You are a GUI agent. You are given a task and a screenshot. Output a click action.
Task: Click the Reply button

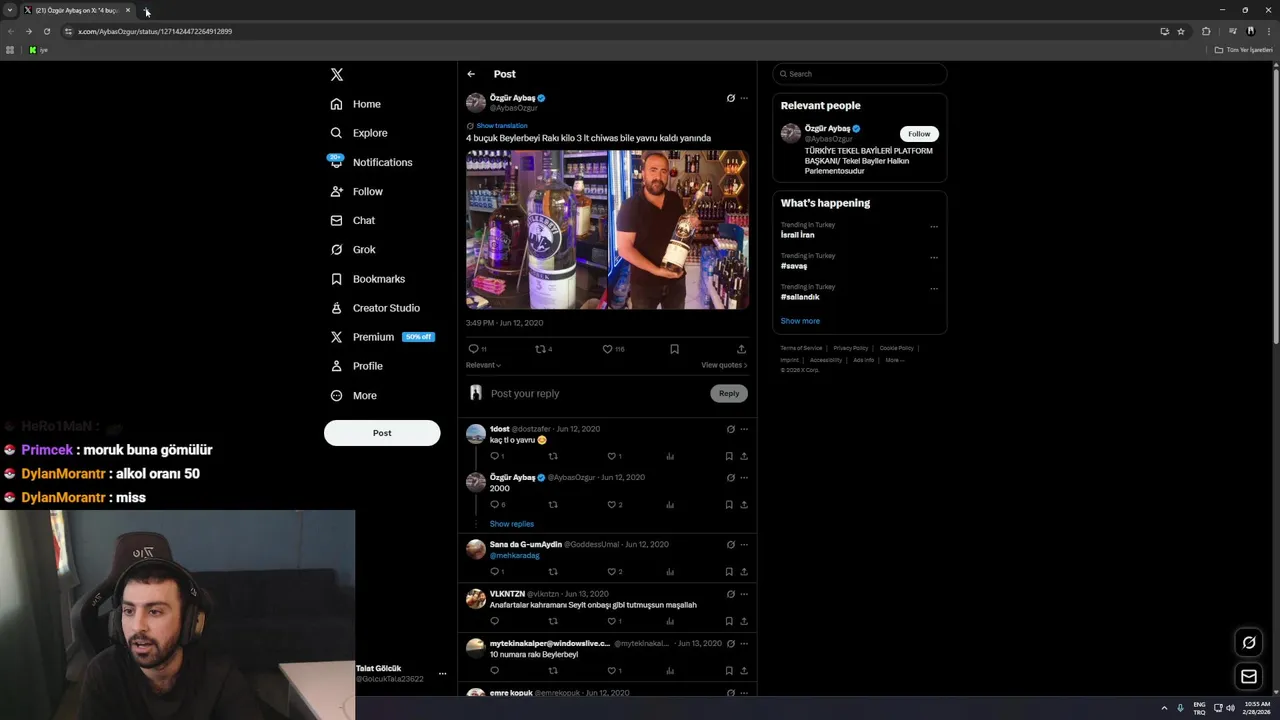[x=729, y=393]
